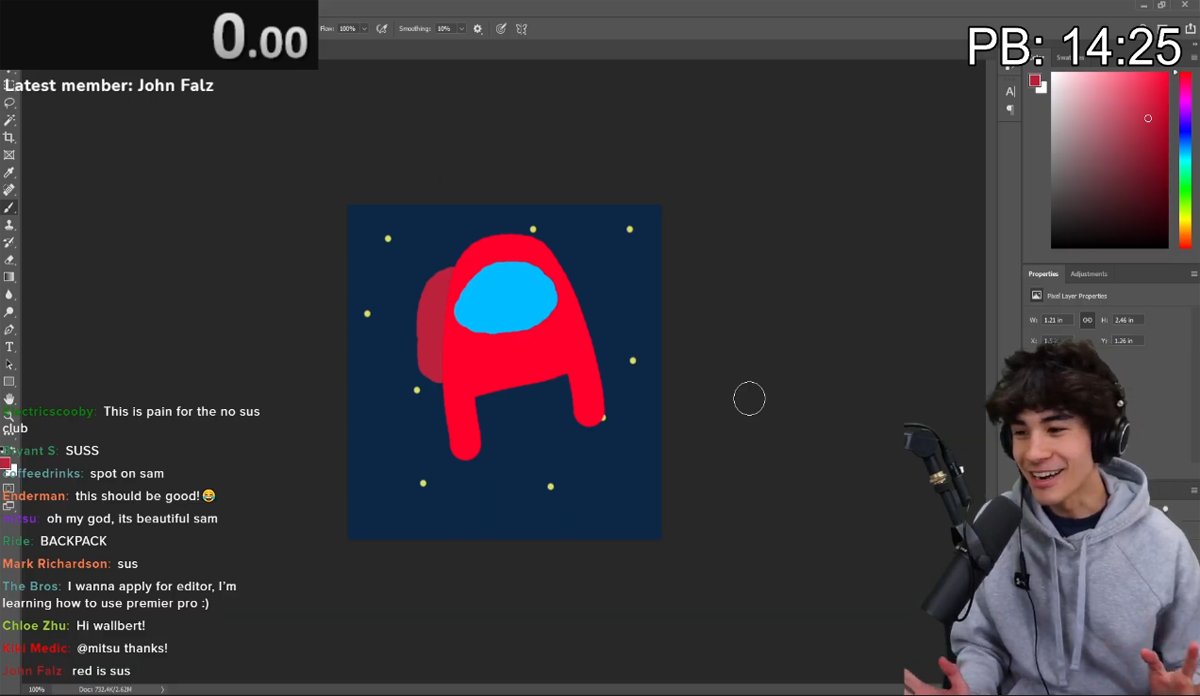
Task: Click the hue spectrum slider
Action: [1185, 160]
